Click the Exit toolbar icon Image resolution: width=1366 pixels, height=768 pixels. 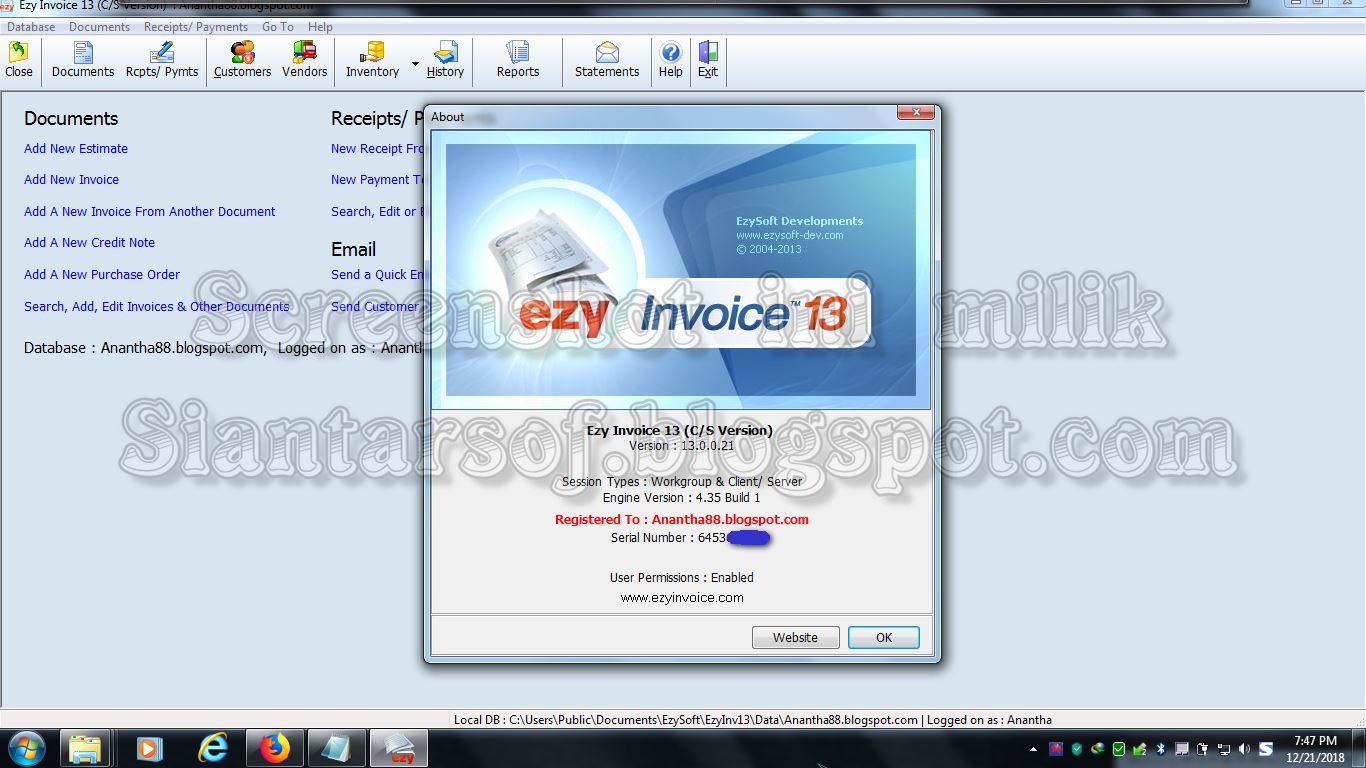click(708, 60)
